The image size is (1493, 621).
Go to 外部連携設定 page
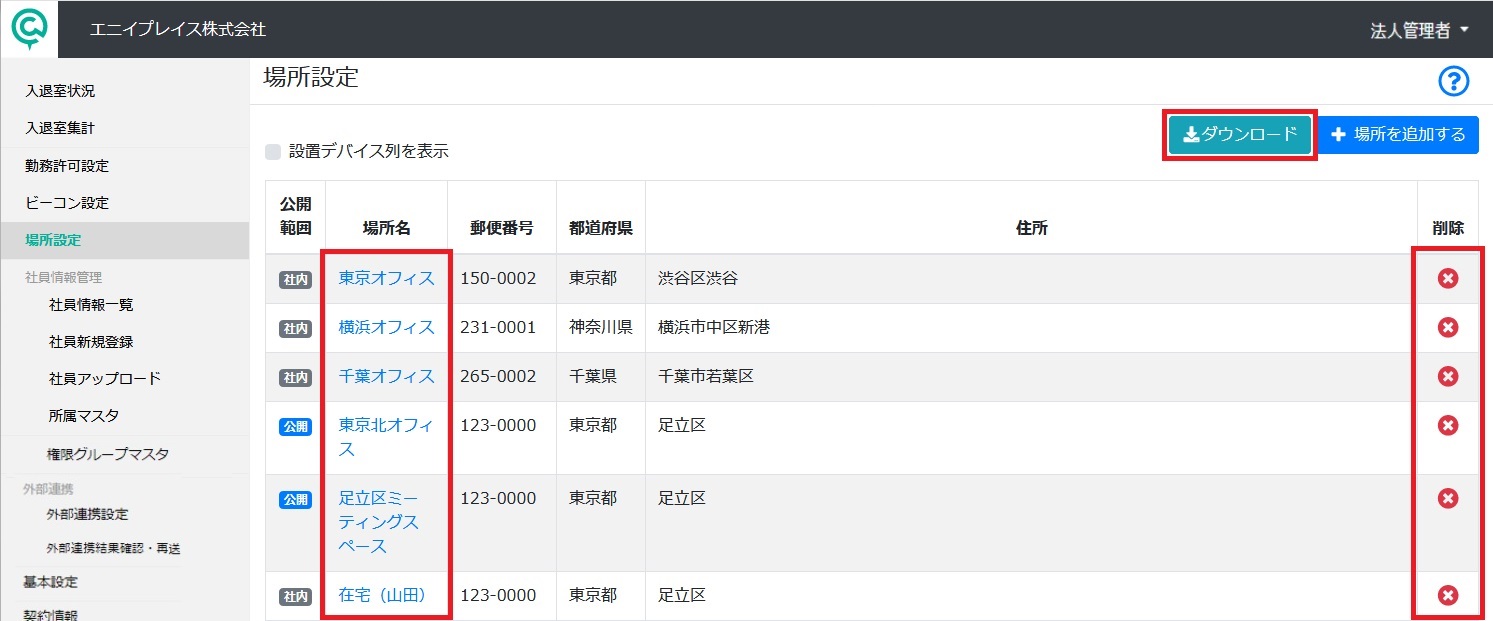click(87, 514)
